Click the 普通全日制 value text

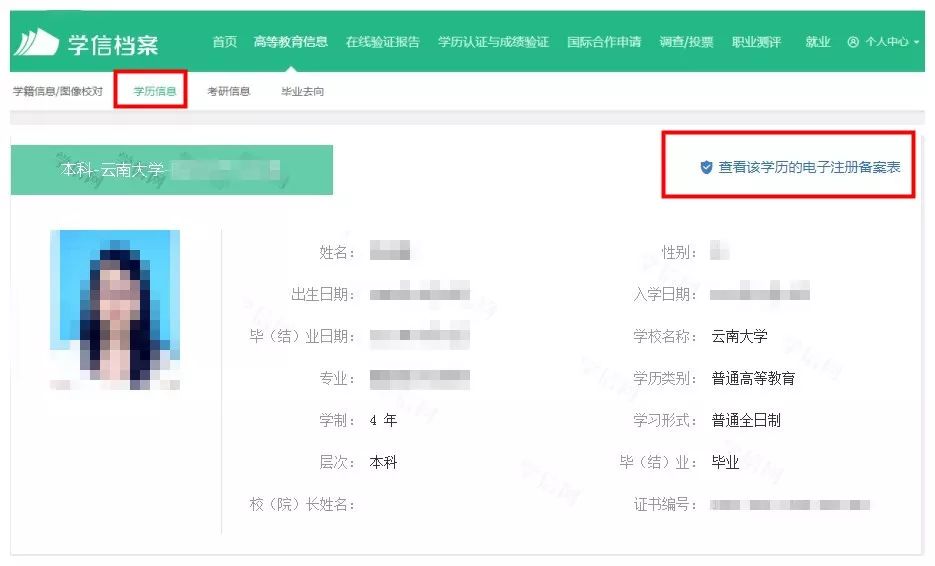coord(746,420)
